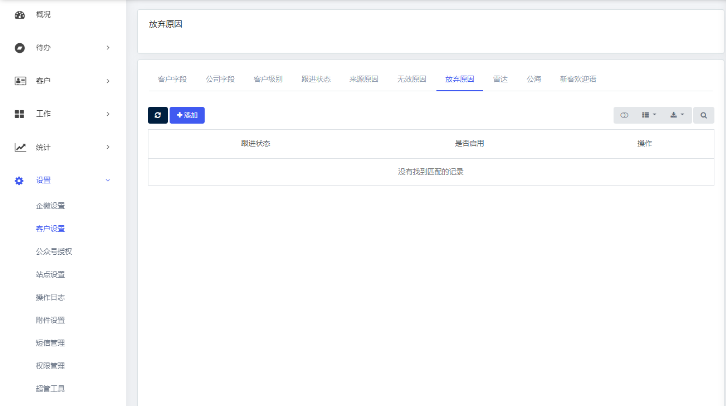Viewport: 726px width, 406px height.
Task: Open the columns list dropdown
Action: click(649, 116)
